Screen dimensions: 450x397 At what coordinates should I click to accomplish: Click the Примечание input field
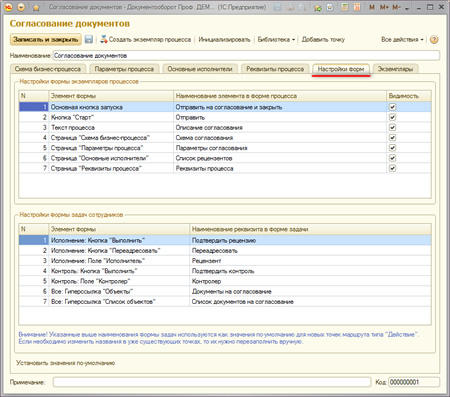tap(212, 382)
